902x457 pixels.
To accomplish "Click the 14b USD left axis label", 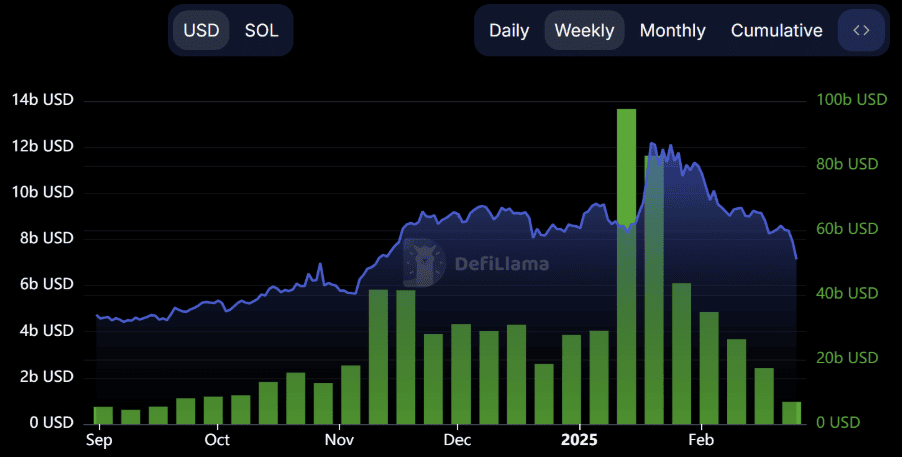I will tap(42, 100).
